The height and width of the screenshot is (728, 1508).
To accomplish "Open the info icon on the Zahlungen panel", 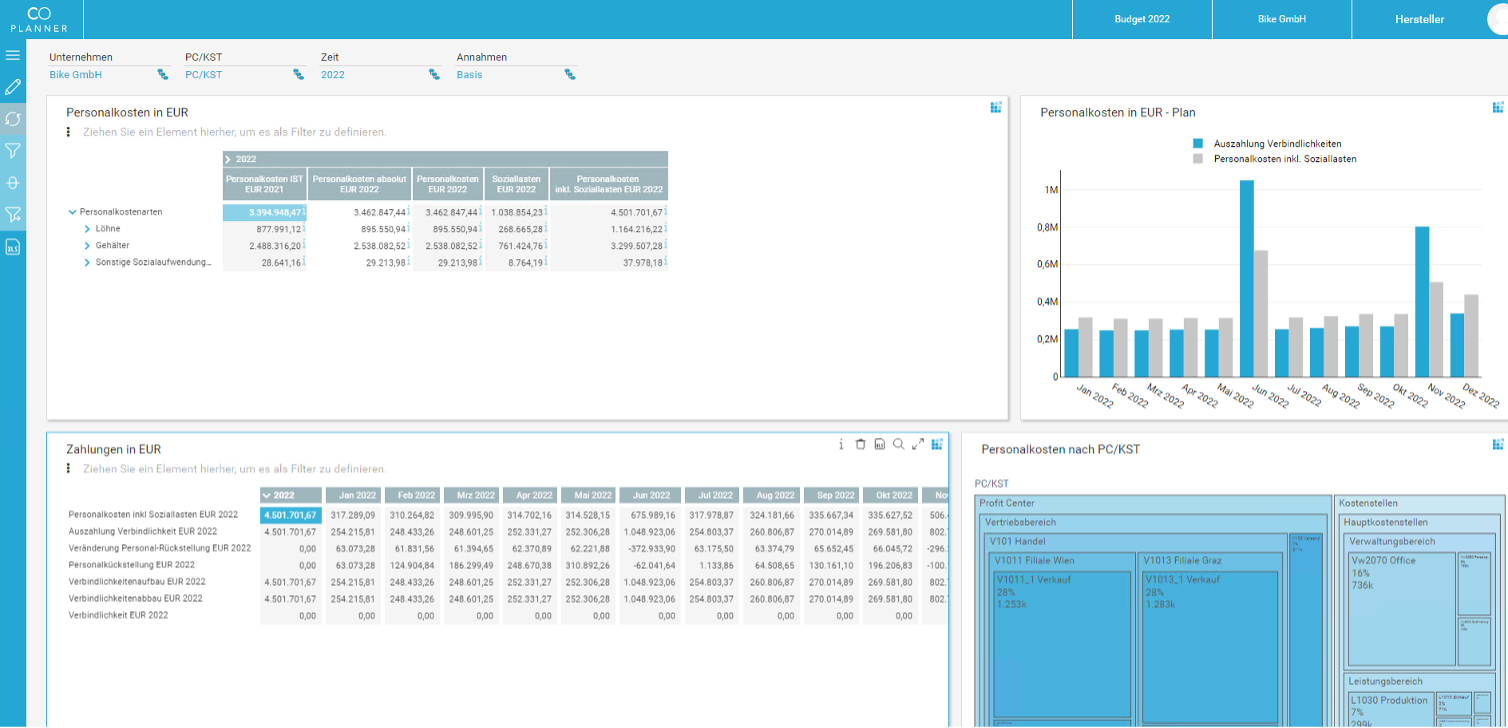I will 841,444.
